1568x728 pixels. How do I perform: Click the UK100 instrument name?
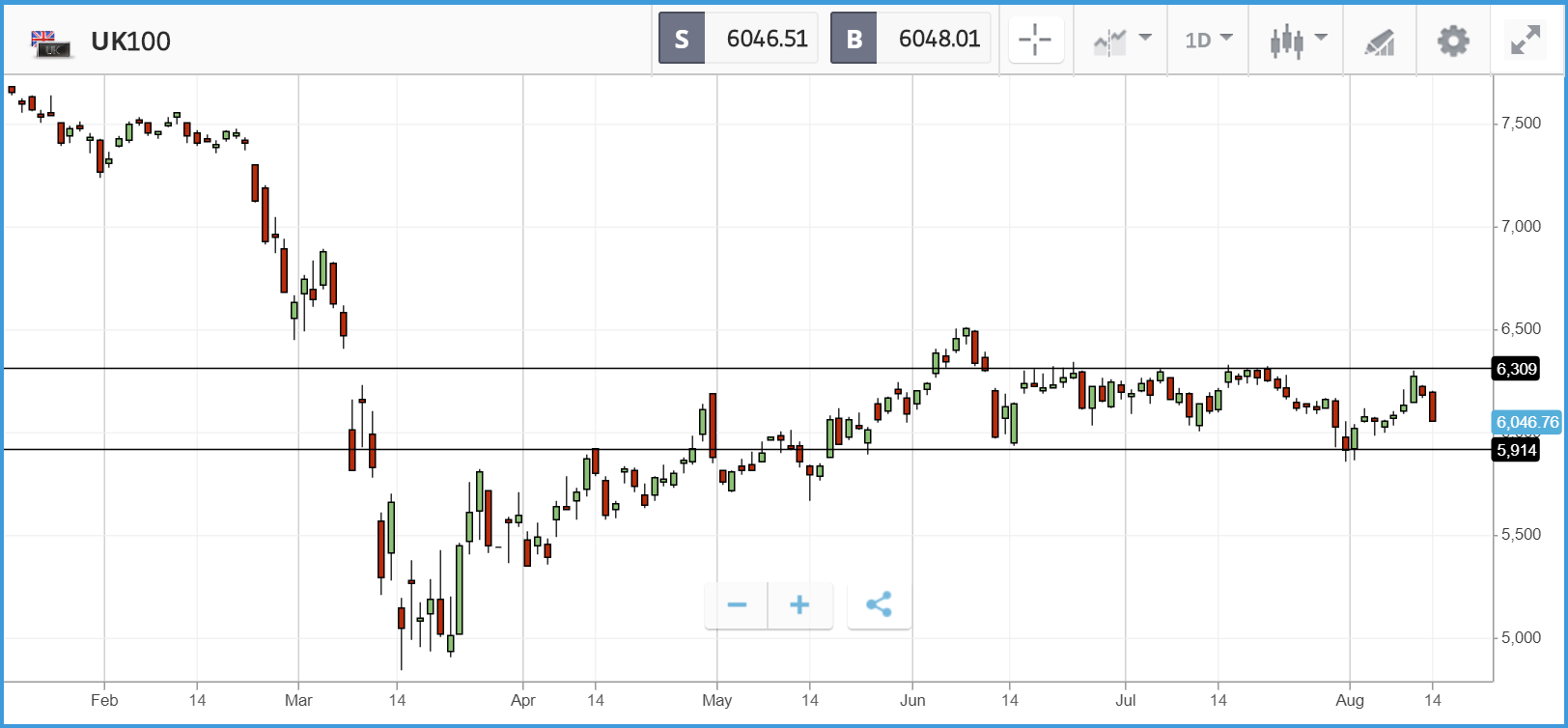coord(130,42)
